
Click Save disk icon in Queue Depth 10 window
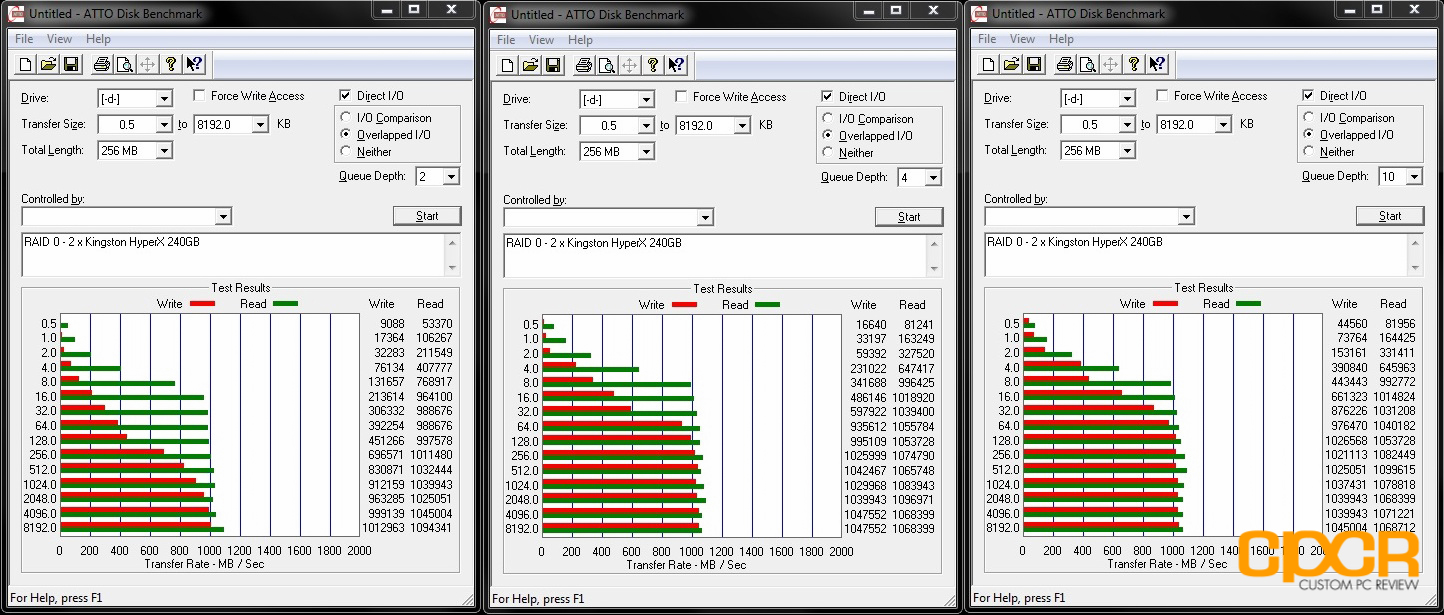click(x=1034, y=65)
